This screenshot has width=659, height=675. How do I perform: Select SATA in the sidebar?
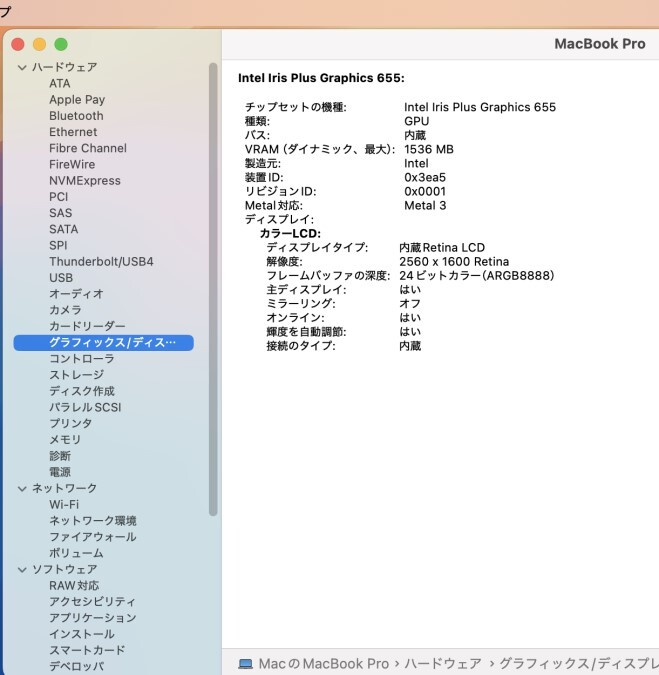coord(63,229)
